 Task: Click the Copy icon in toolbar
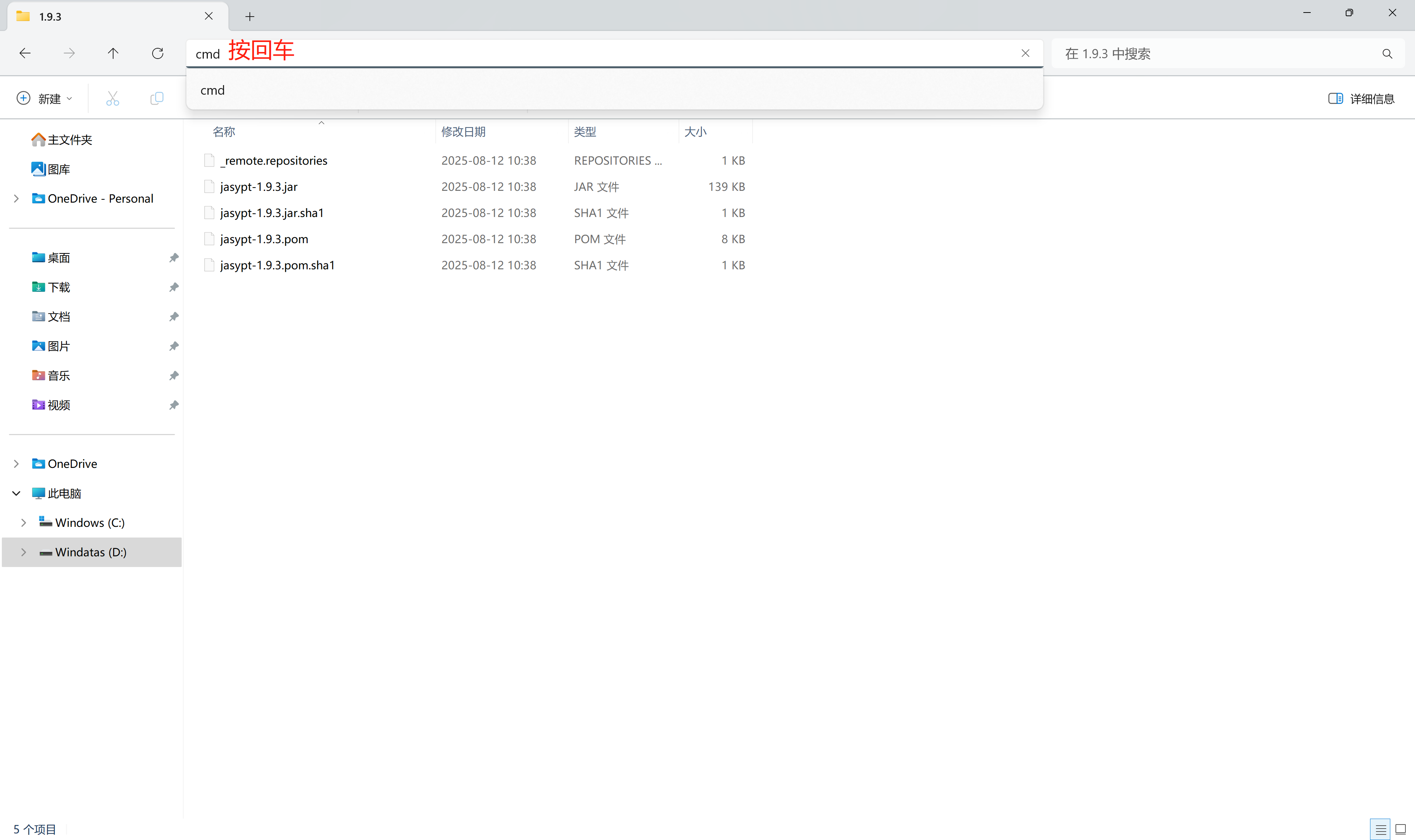tap(157, 98)
